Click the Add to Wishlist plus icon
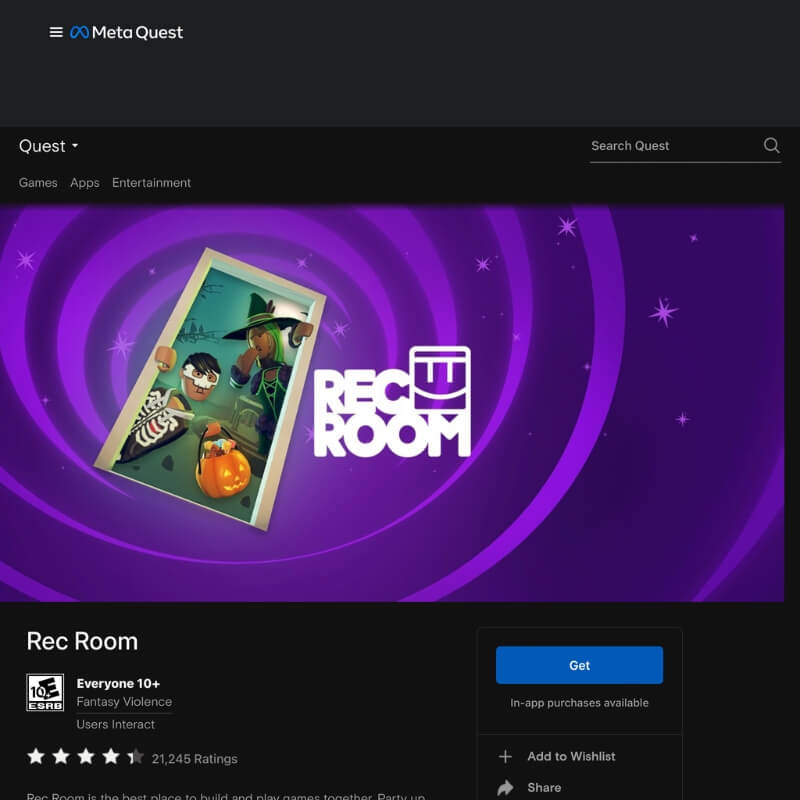This screenshot has width=800, height=800. point(505,756)
